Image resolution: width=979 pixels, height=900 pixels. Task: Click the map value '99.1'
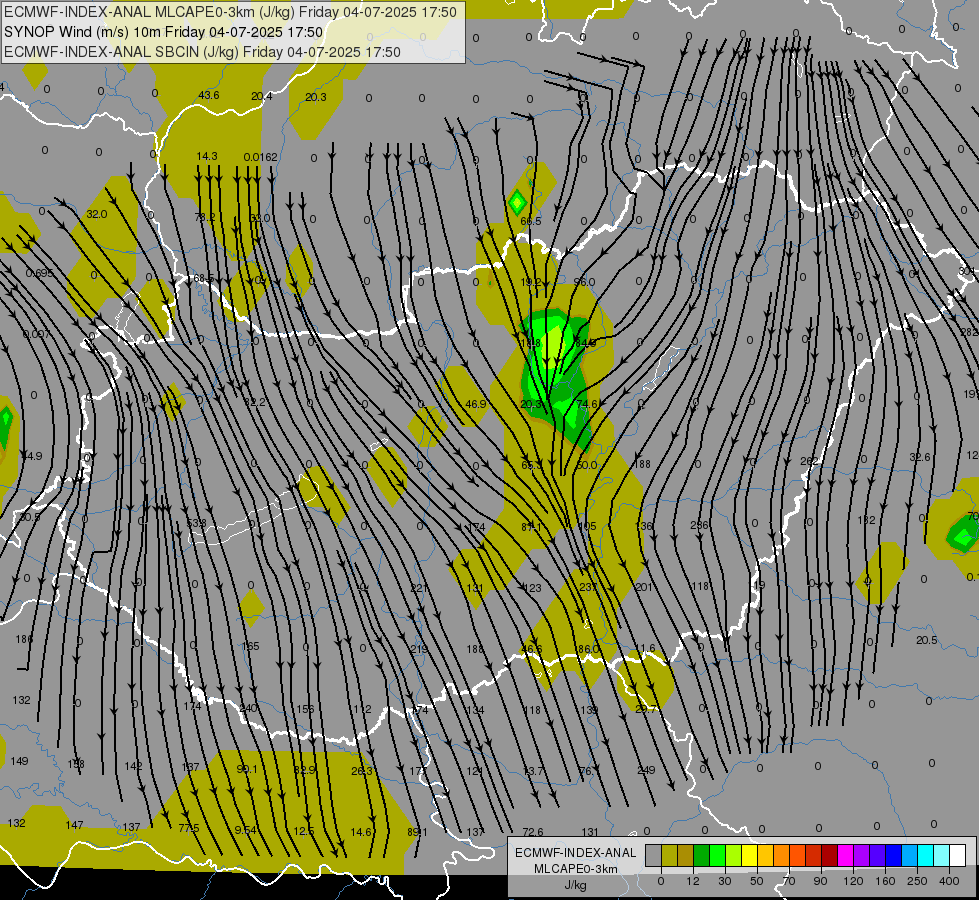tap(247, 769)
